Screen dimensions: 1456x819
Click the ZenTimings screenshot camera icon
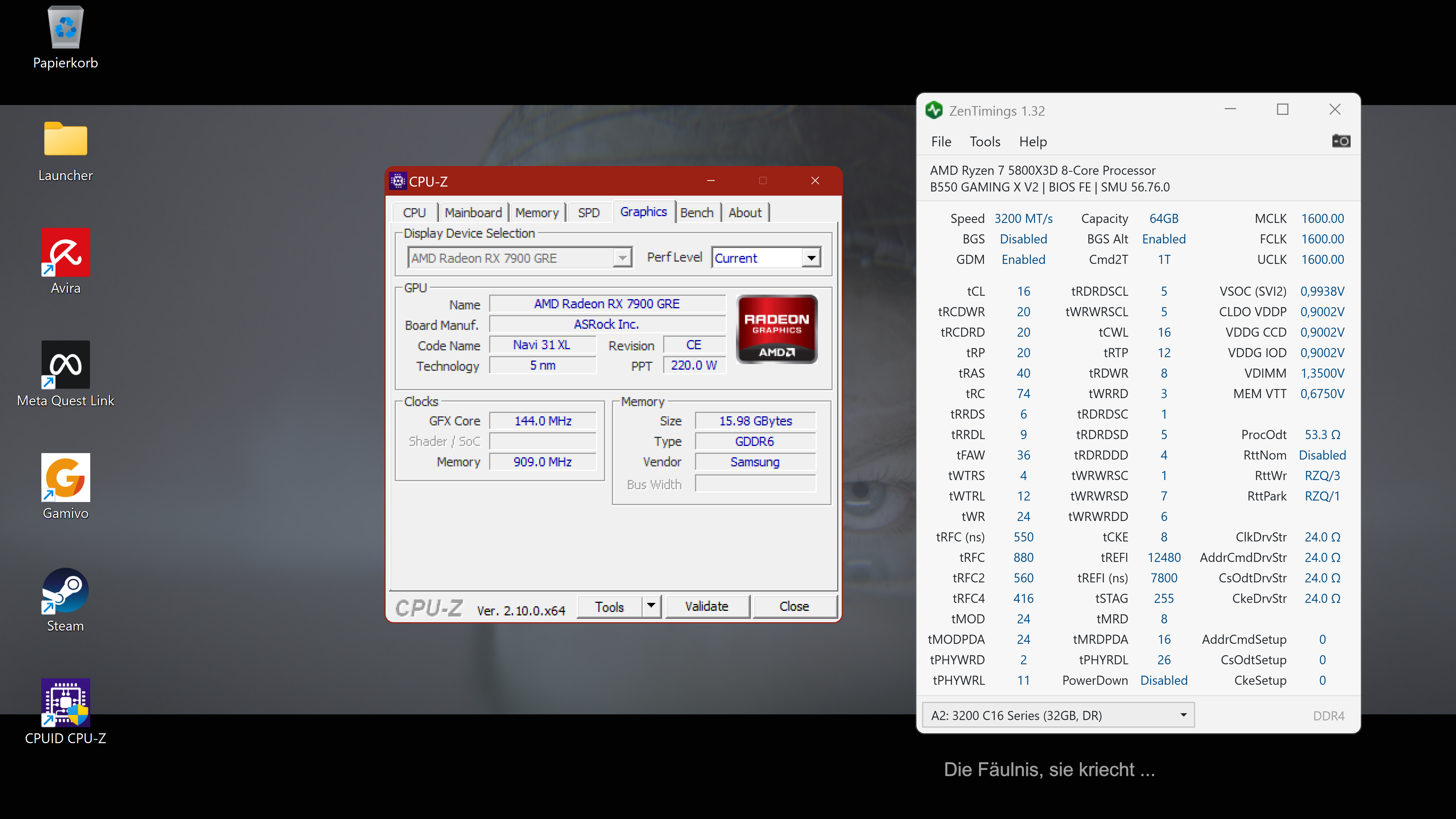[x=1341, y=141]
